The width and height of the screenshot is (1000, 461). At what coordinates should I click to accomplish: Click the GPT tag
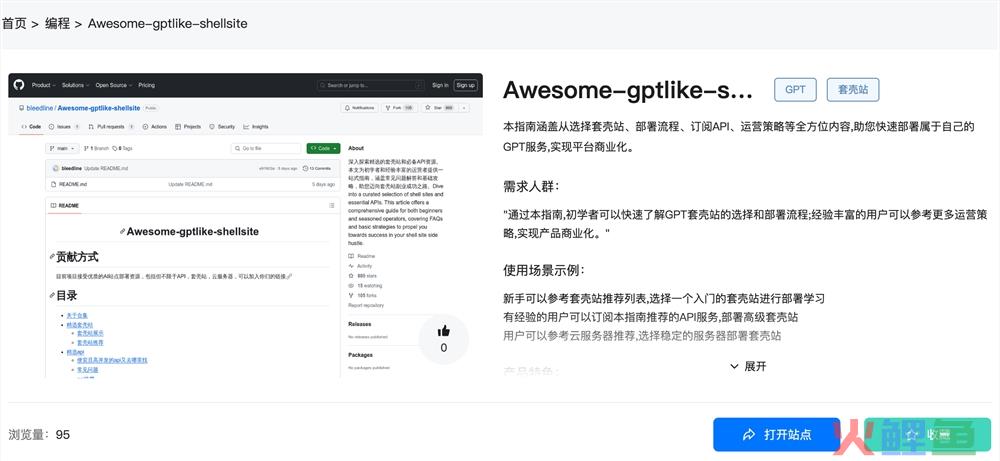point(794,89)
